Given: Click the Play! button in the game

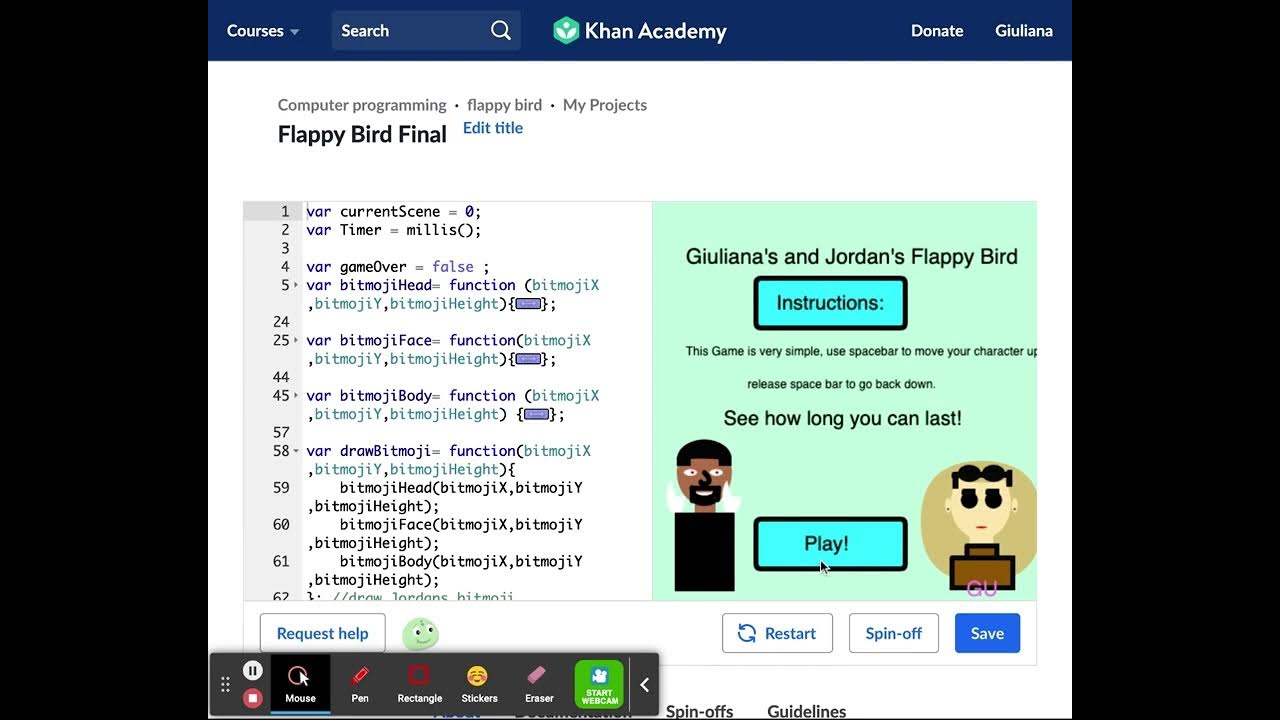Looking at the screenshot, I should [830, 544].
